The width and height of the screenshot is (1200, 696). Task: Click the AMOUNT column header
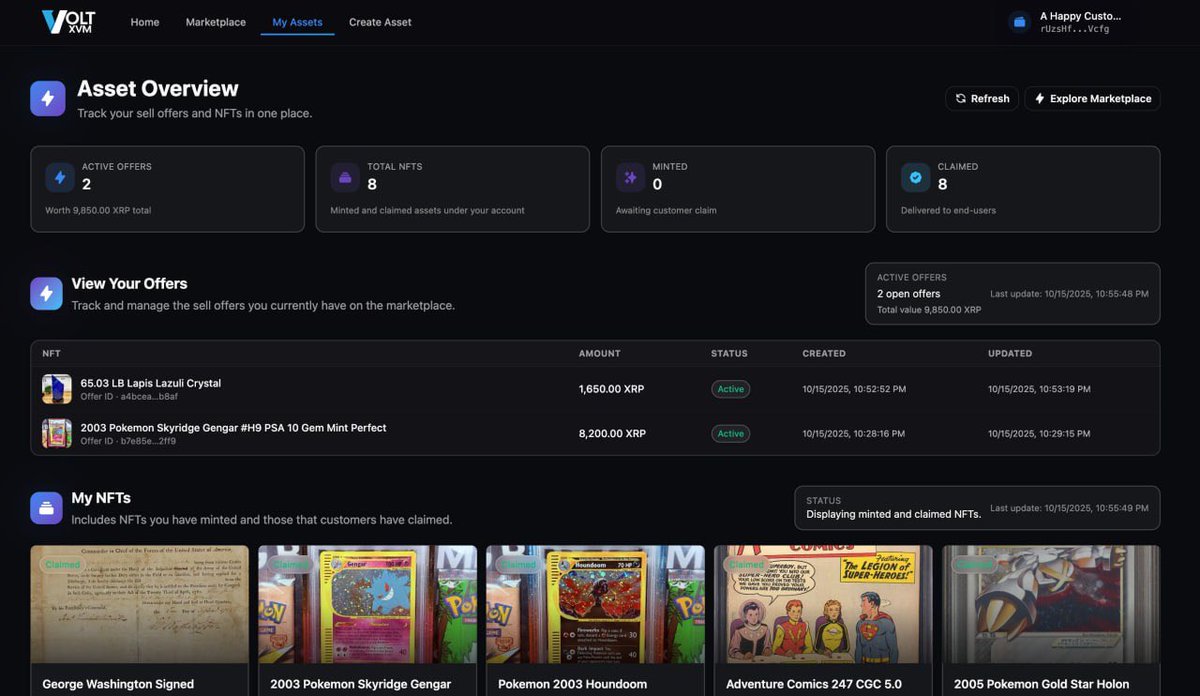(600, 353)
